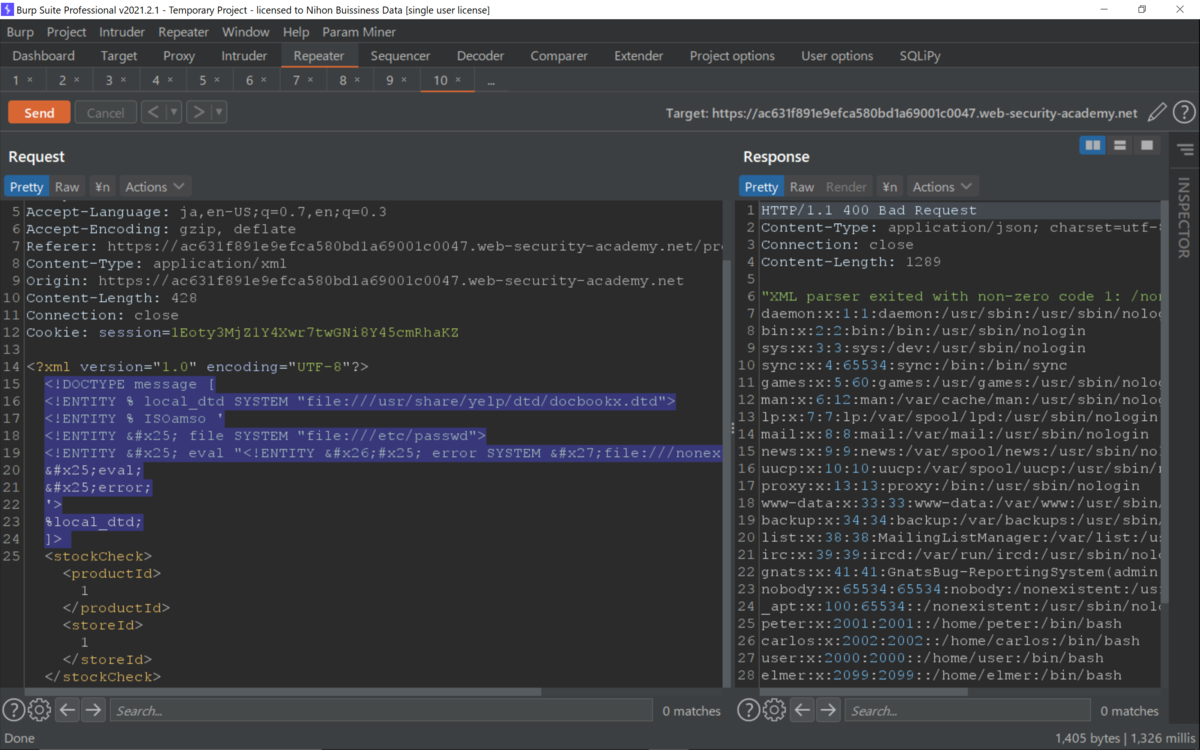The image size is (1200, 750).
Task: Switch to combined tabbed layout icon
Action: pos(1147,146)
